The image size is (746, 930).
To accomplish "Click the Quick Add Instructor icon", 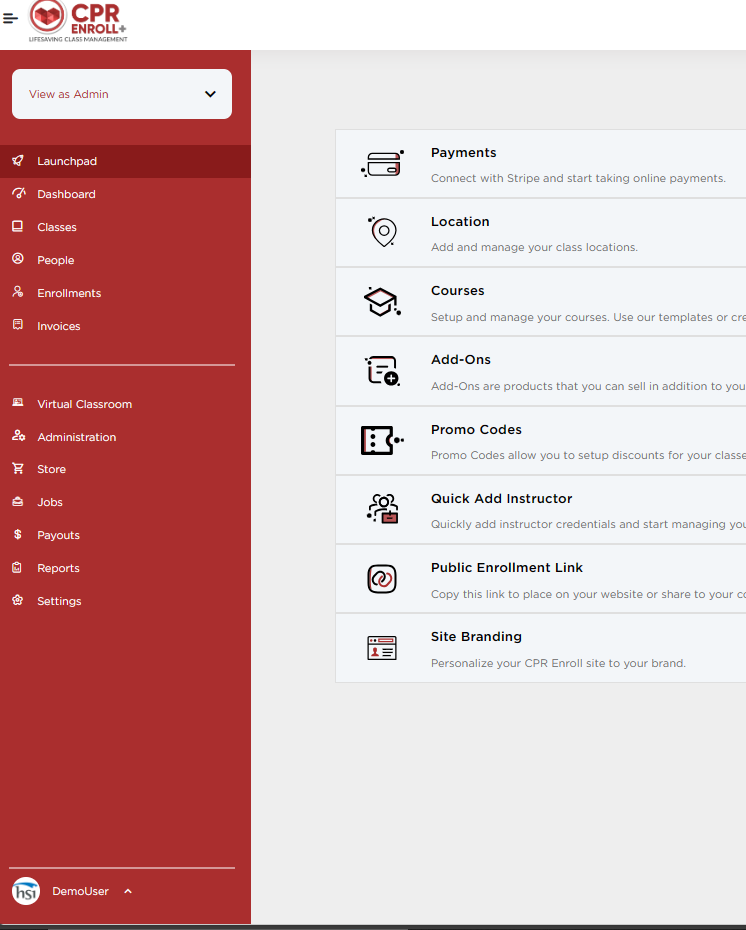I will 382,509.
